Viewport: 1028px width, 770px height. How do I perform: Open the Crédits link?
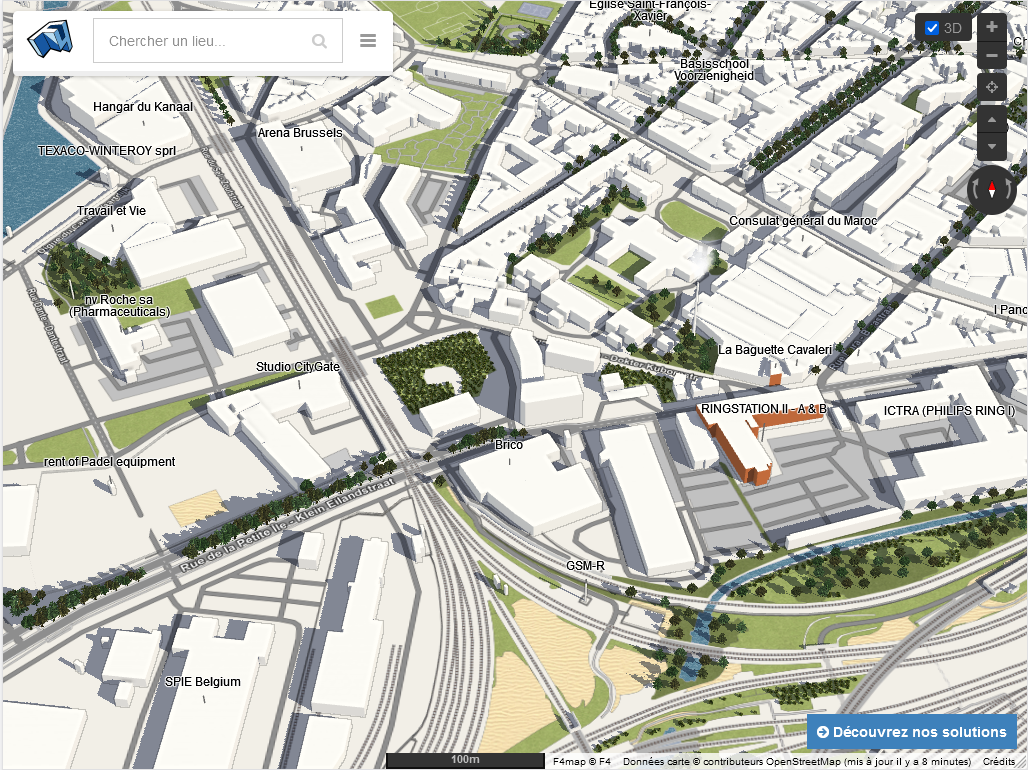[x=998, y=762]
